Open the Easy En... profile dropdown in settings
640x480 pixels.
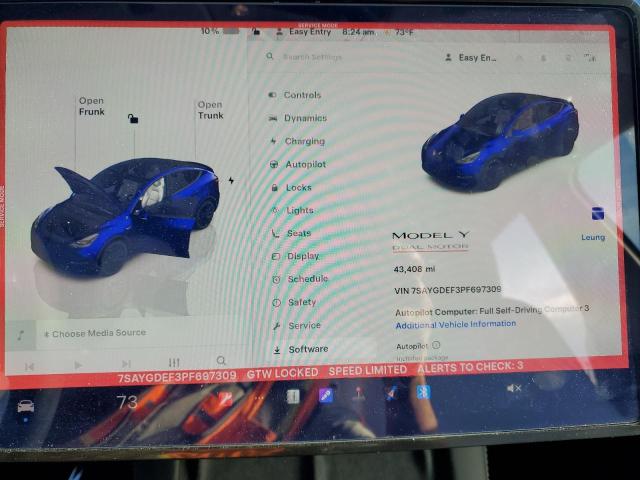[471, 58]
